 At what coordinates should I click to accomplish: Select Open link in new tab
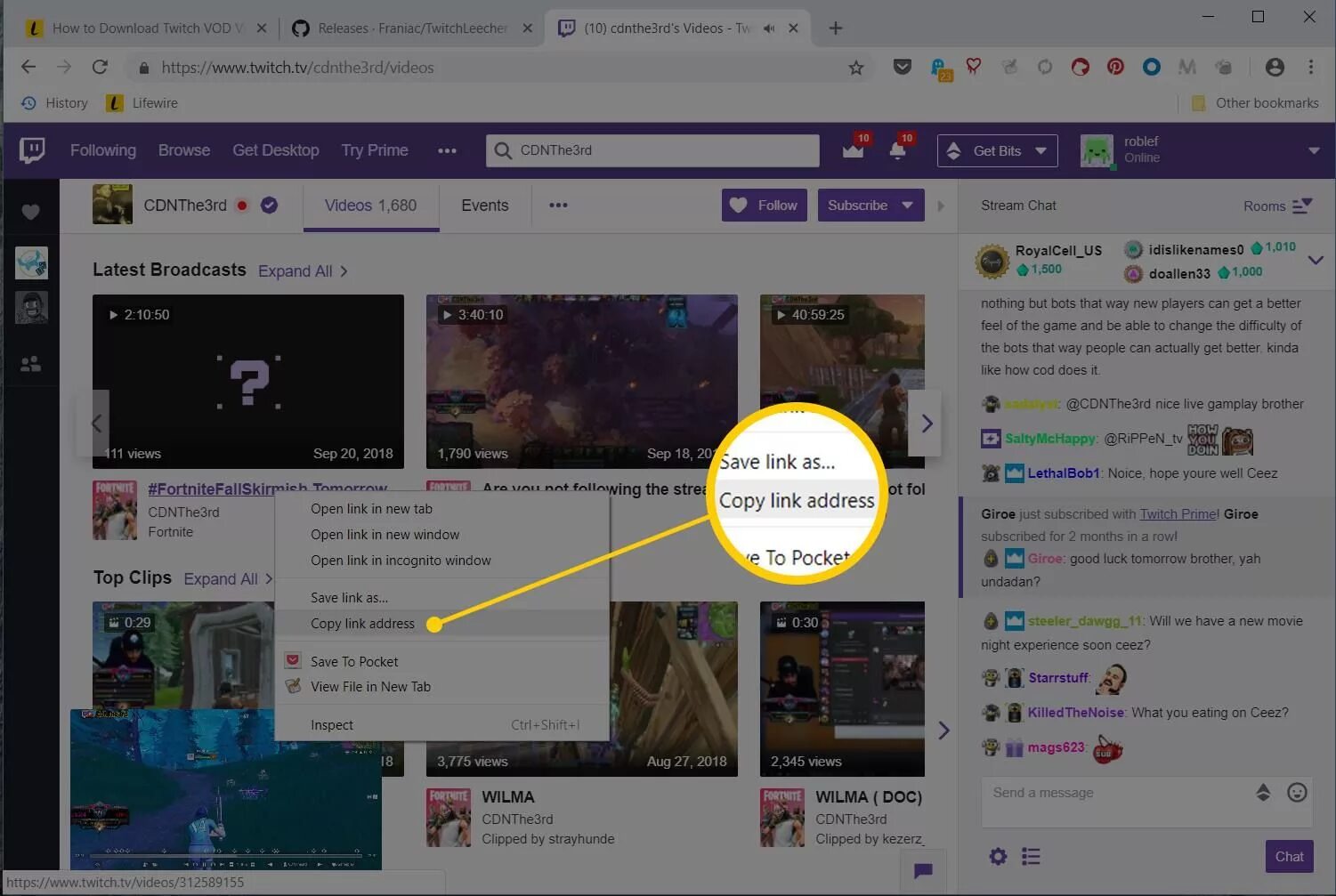point(441,509)
